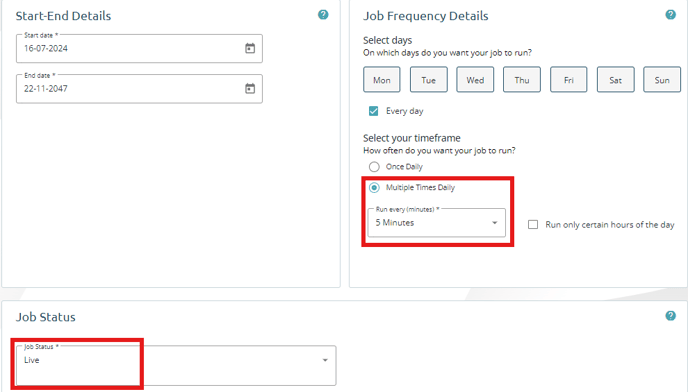
Task: Select the Sat day button
Action: tap(616, 80)
